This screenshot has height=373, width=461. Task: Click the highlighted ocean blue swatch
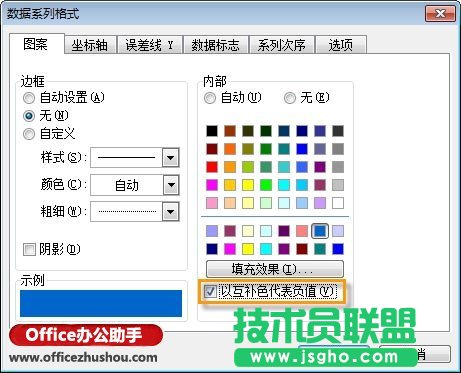click(320, 231)
